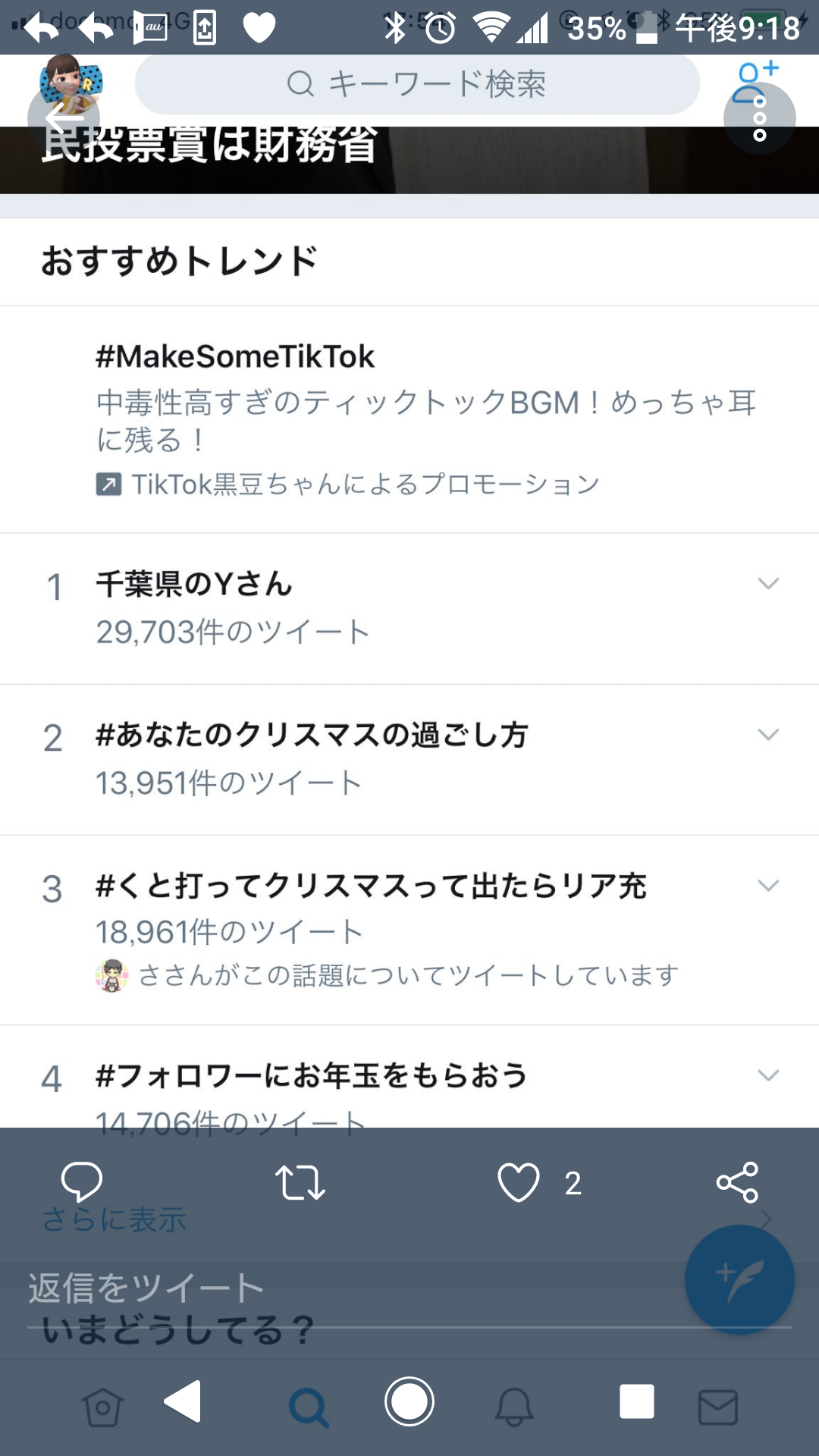The width and height of the screenshot is (819, 1456).
Task: Focus the キーワード検索 search field
Action: tap(417, 83)
